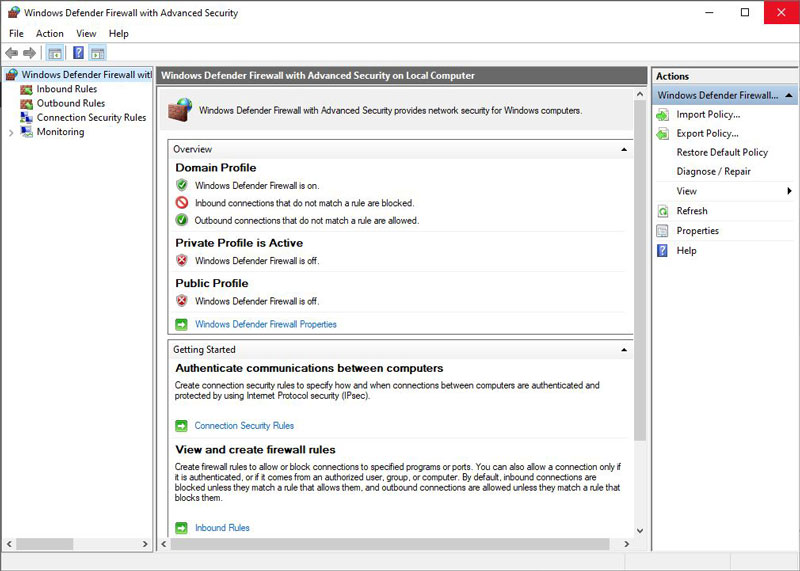Open the File menu
The width and height of the screenshot is (800, 571).
[x=16, y=34]
